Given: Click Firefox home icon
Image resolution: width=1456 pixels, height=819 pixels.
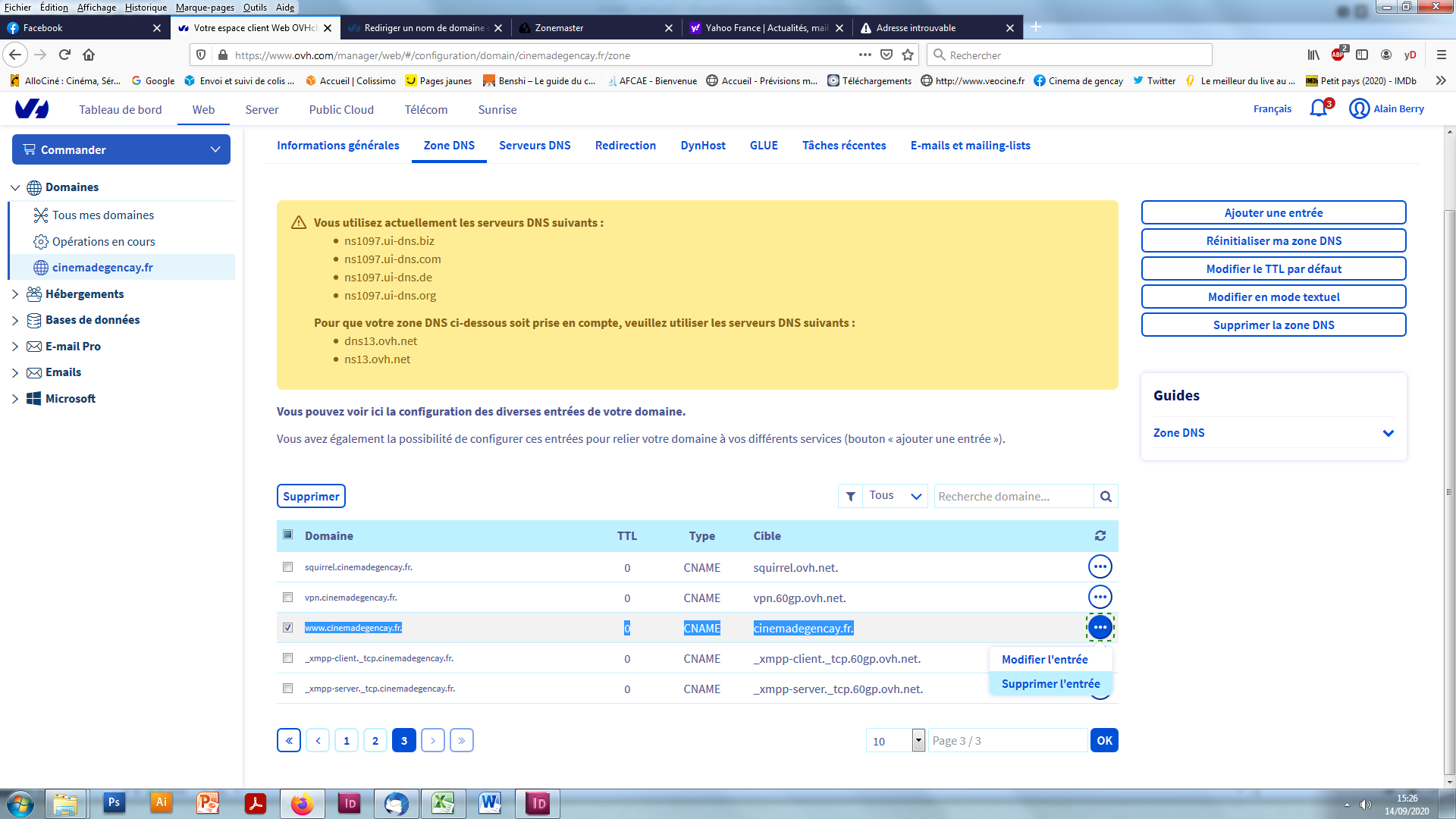Looking at the screenshot, I should click(89, 55).
